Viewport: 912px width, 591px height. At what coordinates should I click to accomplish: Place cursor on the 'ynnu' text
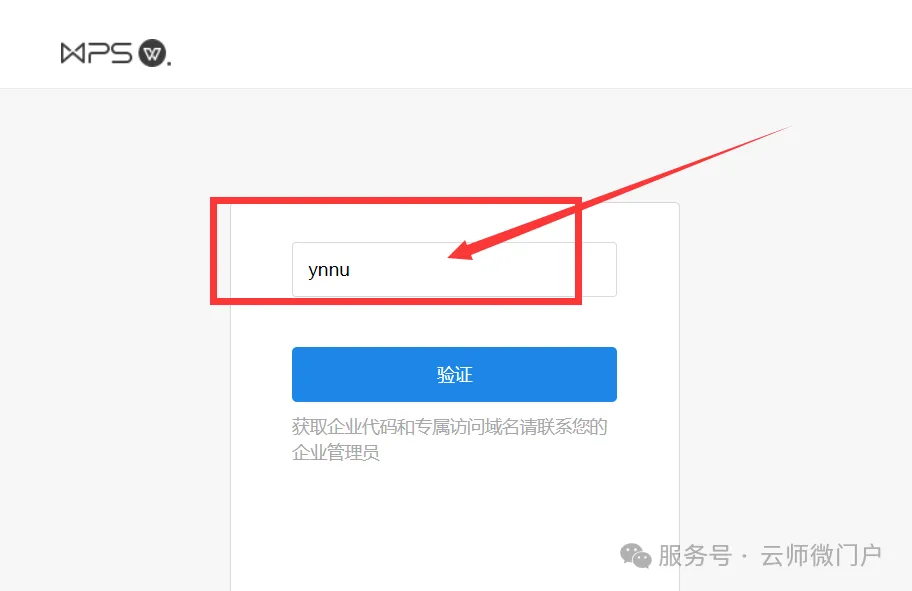(329, 270)
